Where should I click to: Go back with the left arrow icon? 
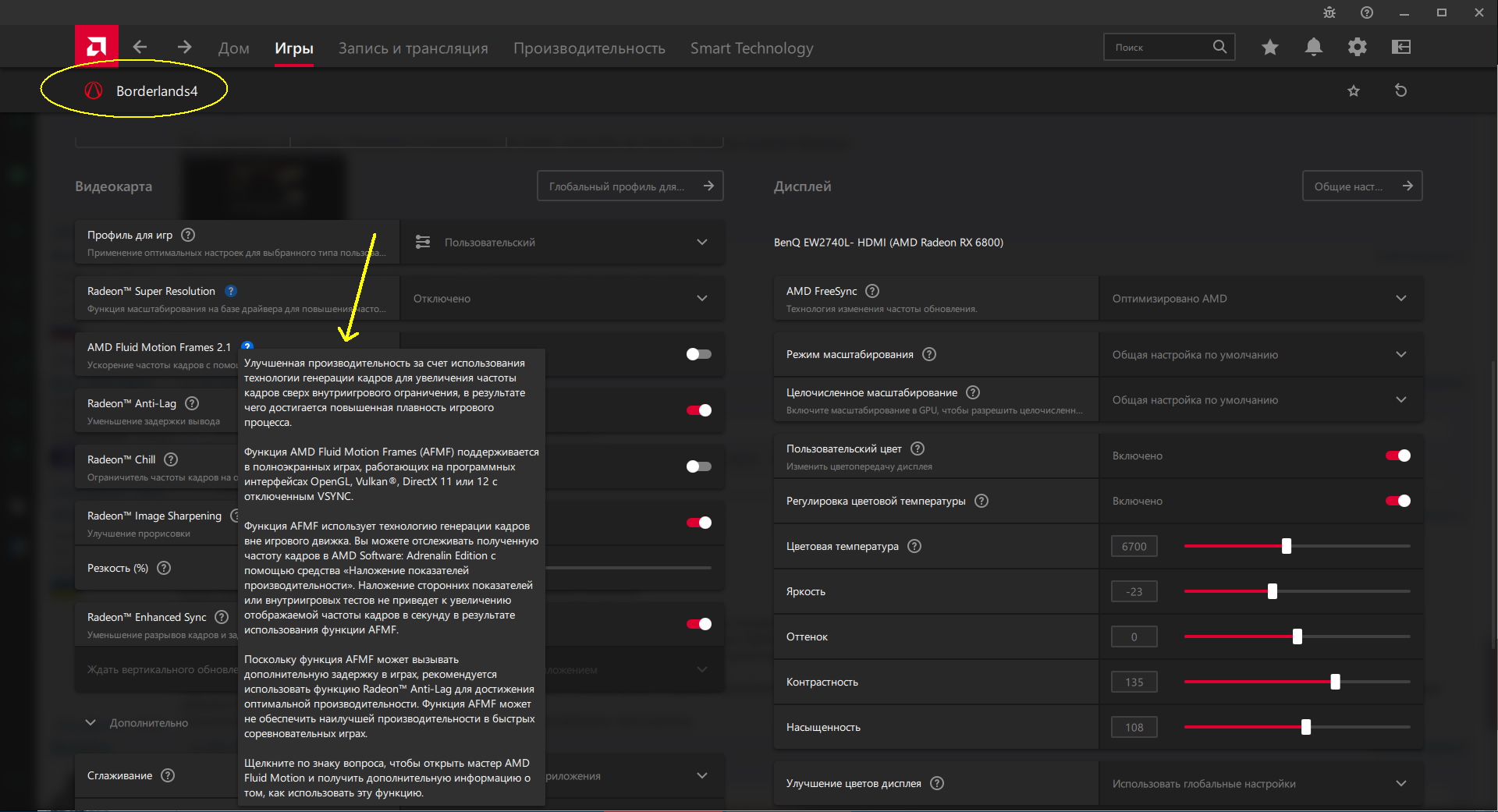140,47
